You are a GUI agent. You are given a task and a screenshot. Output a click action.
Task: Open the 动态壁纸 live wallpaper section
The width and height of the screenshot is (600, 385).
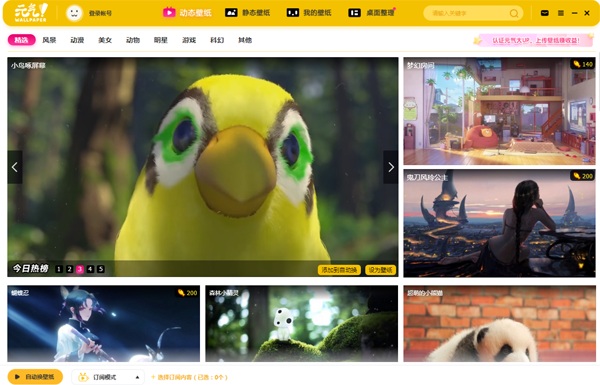pos(187,13)
